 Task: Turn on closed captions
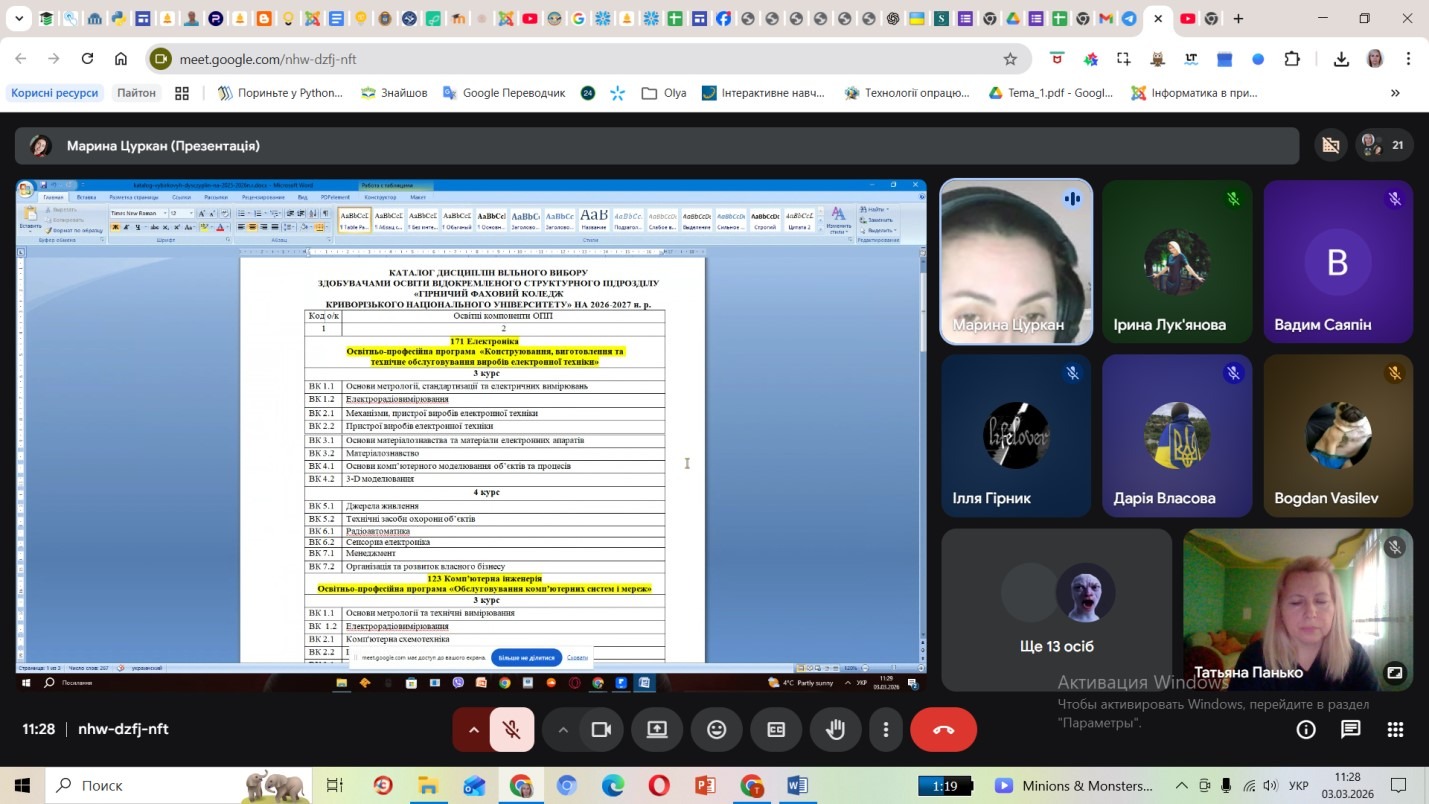point(776,730)
